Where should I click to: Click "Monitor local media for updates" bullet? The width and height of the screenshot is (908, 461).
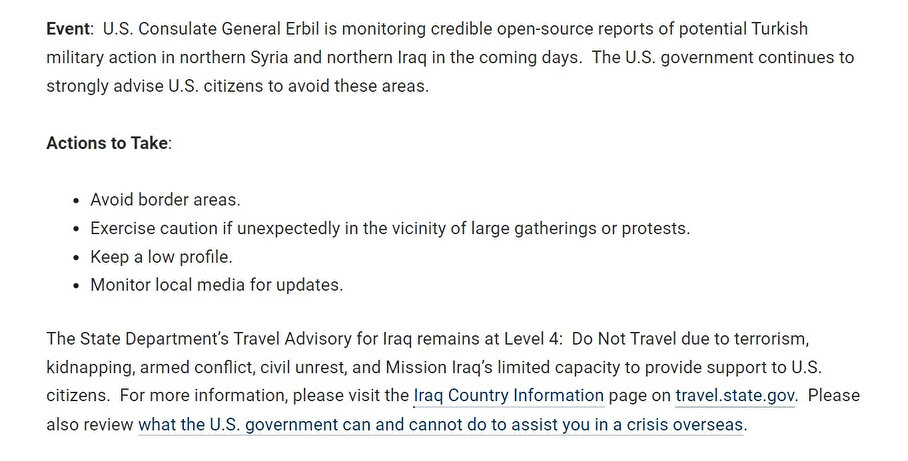point(216,285)
